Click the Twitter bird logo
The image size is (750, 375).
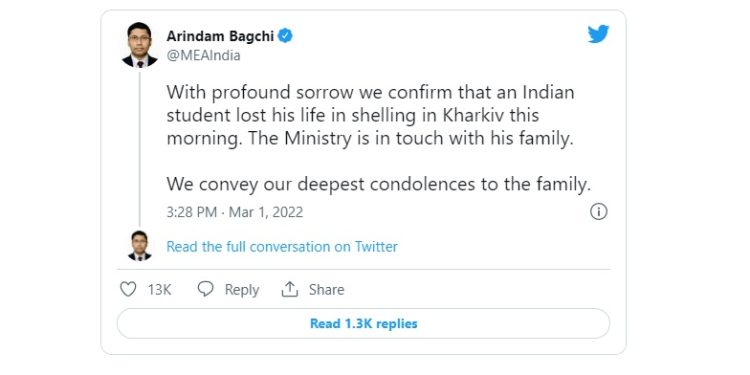click(x=598, y=34)
